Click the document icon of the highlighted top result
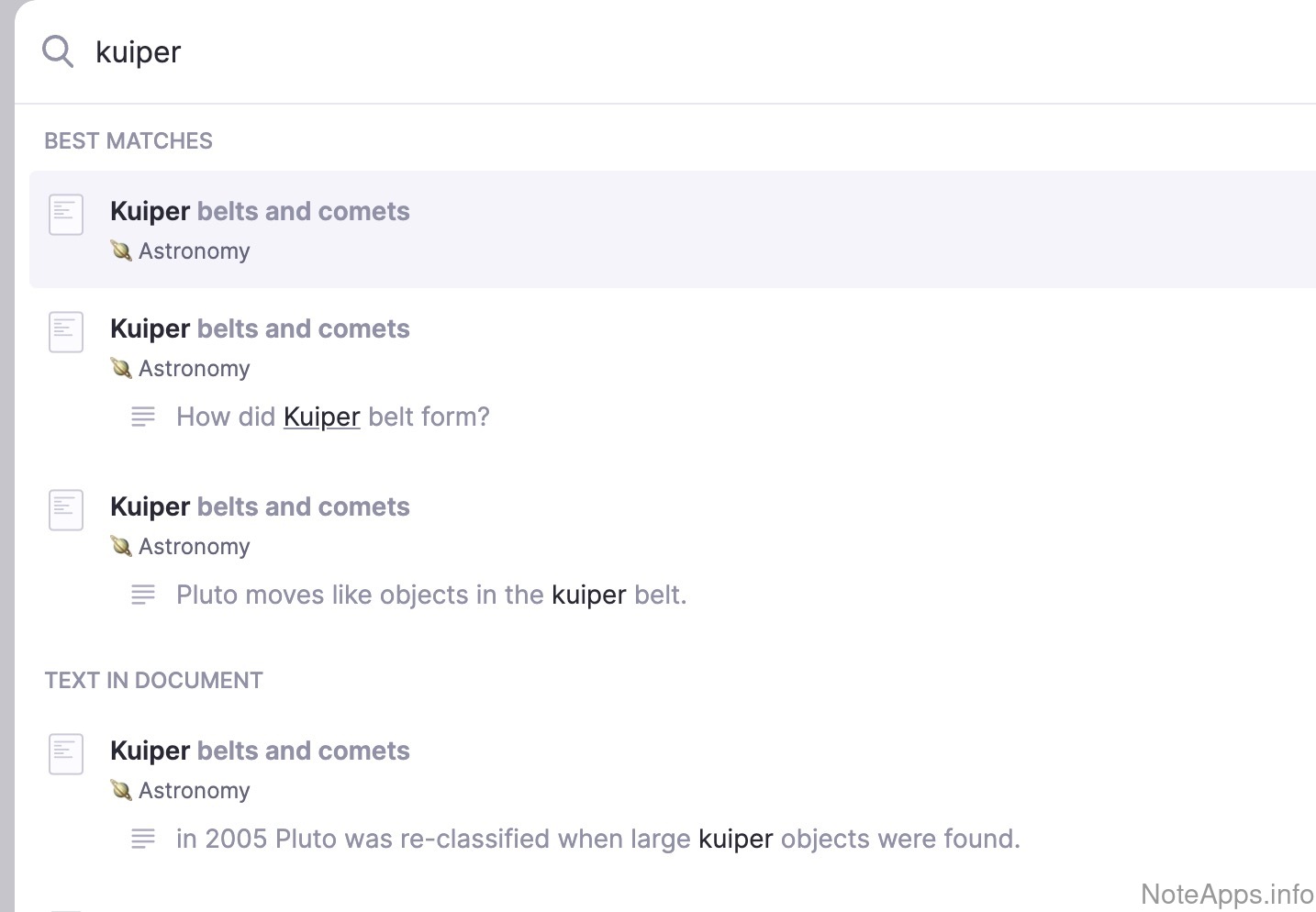1316x912 pixels. pyautogui.click(x=66, y=215)
